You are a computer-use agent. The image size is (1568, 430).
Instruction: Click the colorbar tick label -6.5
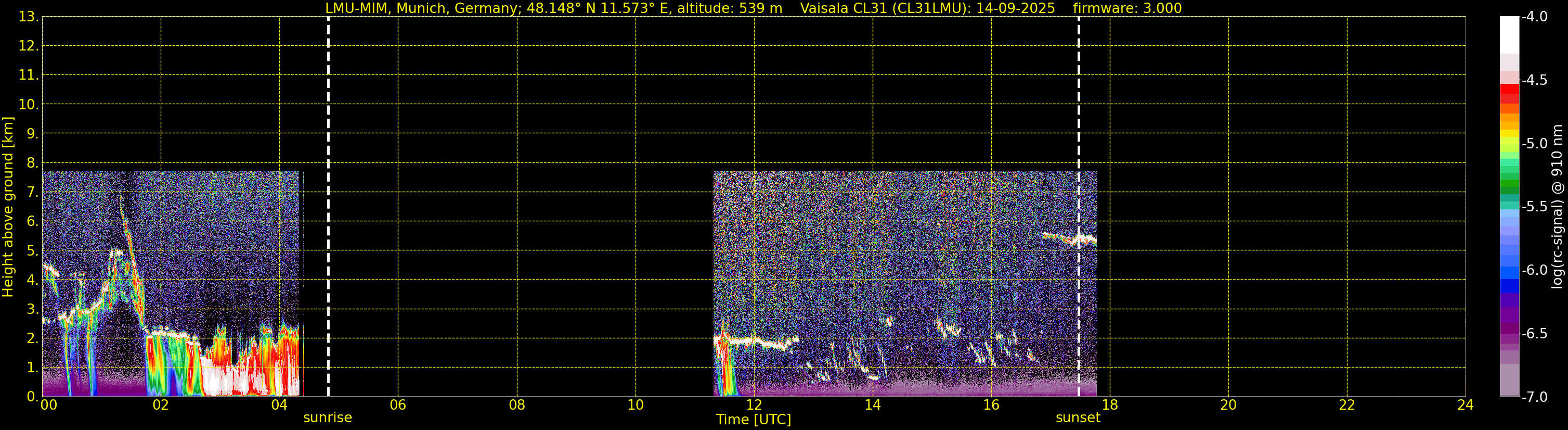pyautogui.click(x=1535, y=334)
